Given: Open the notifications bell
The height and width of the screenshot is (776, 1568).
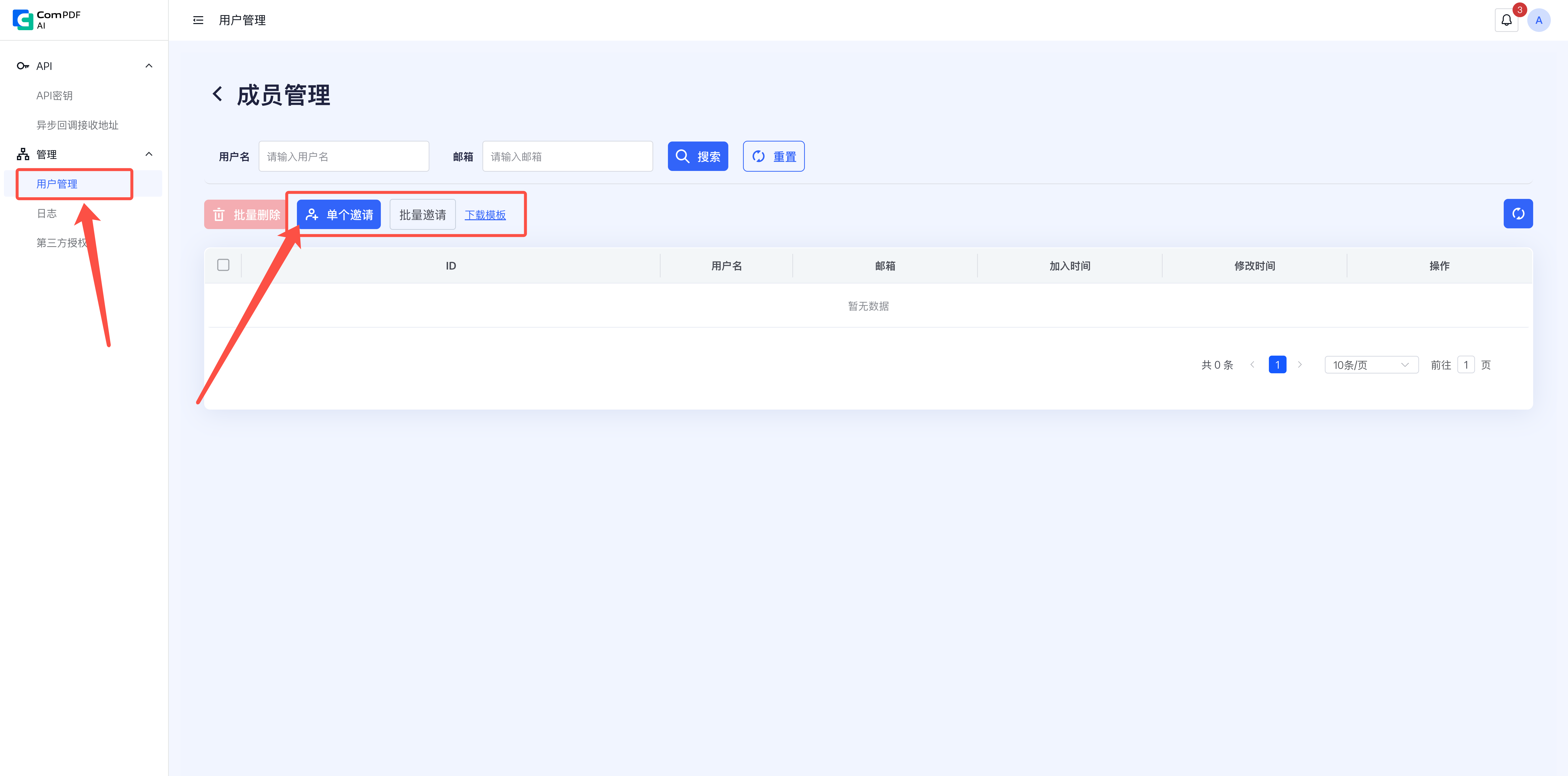Looking at the screenshot, I should click(x=1506, y=20).
